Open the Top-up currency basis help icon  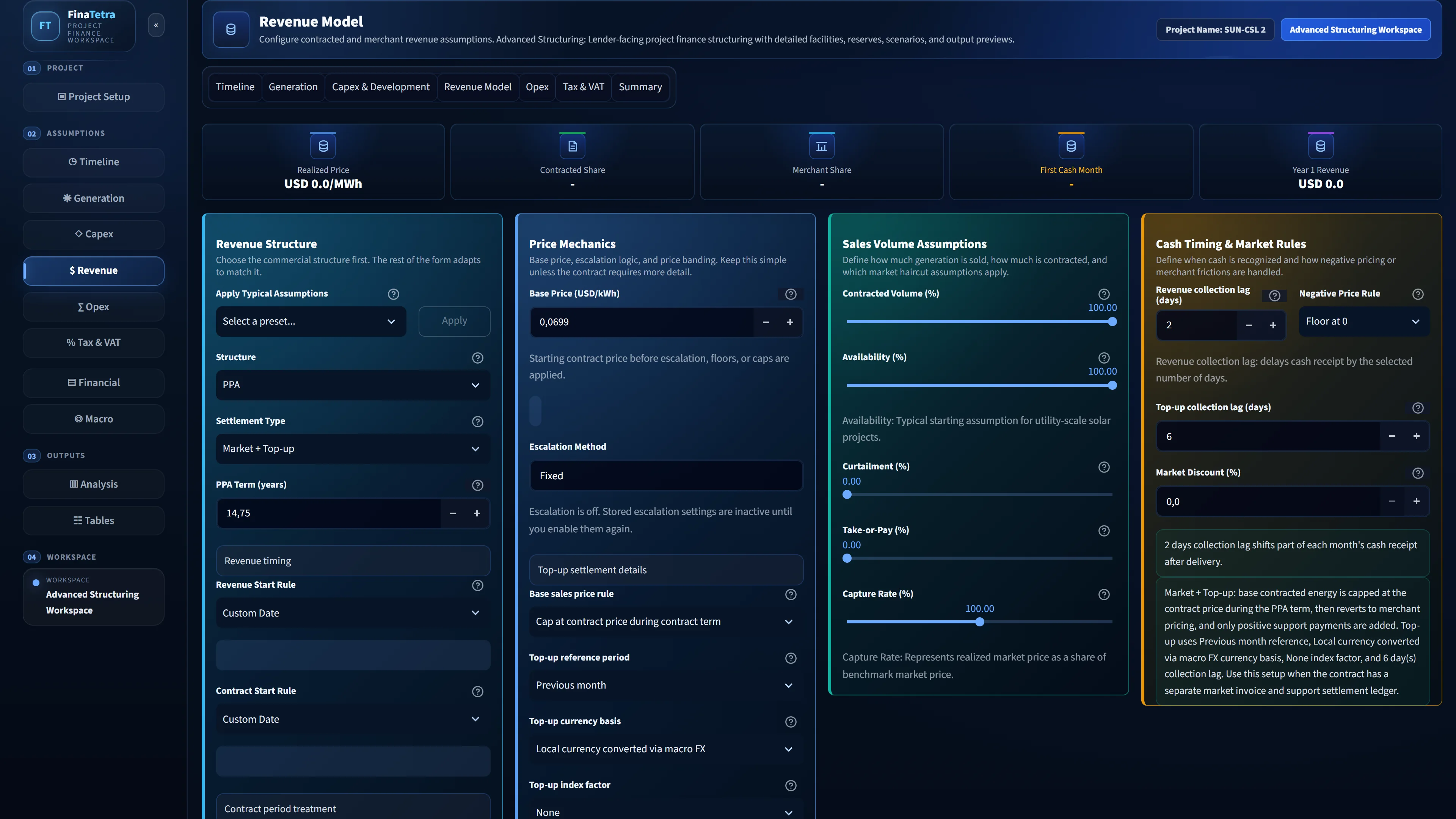(791, 722)
